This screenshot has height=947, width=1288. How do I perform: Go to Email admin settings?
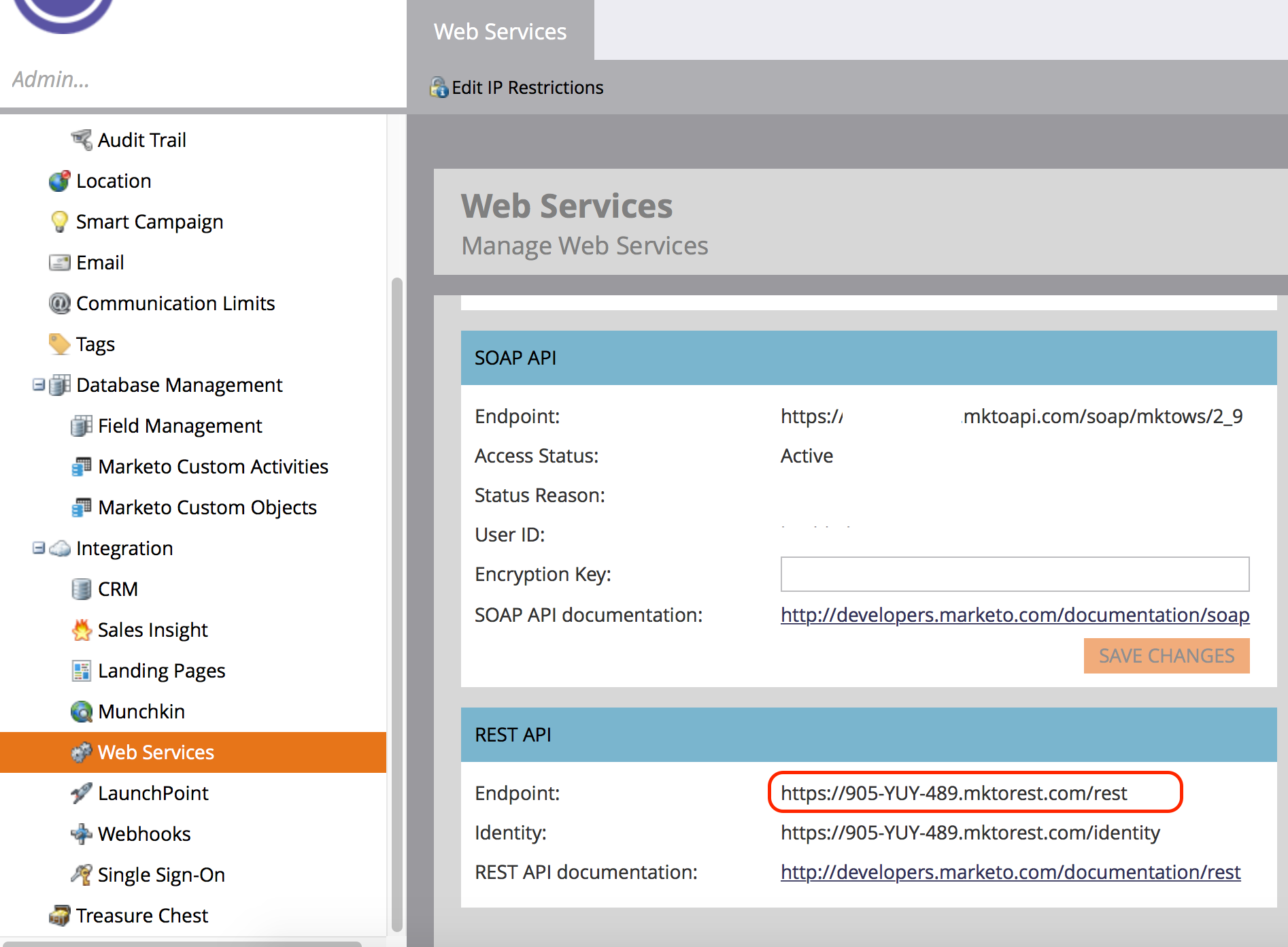(100, 263)
